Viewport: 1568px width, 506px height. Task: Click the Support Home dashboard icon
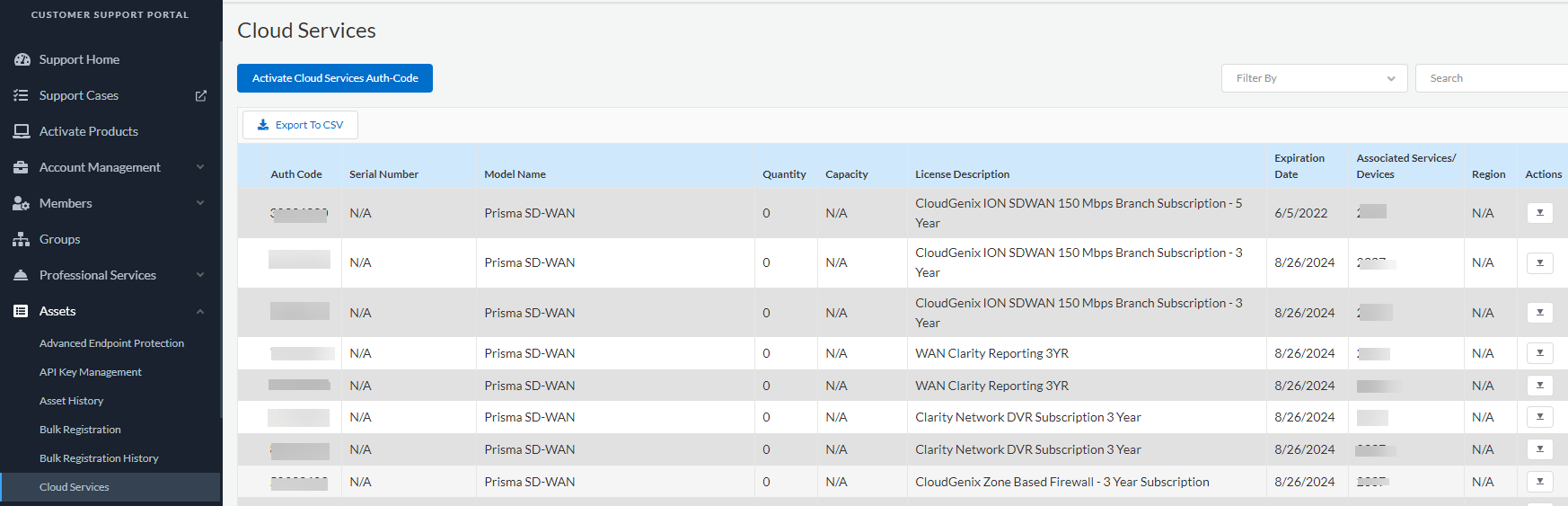coord(22,59)
